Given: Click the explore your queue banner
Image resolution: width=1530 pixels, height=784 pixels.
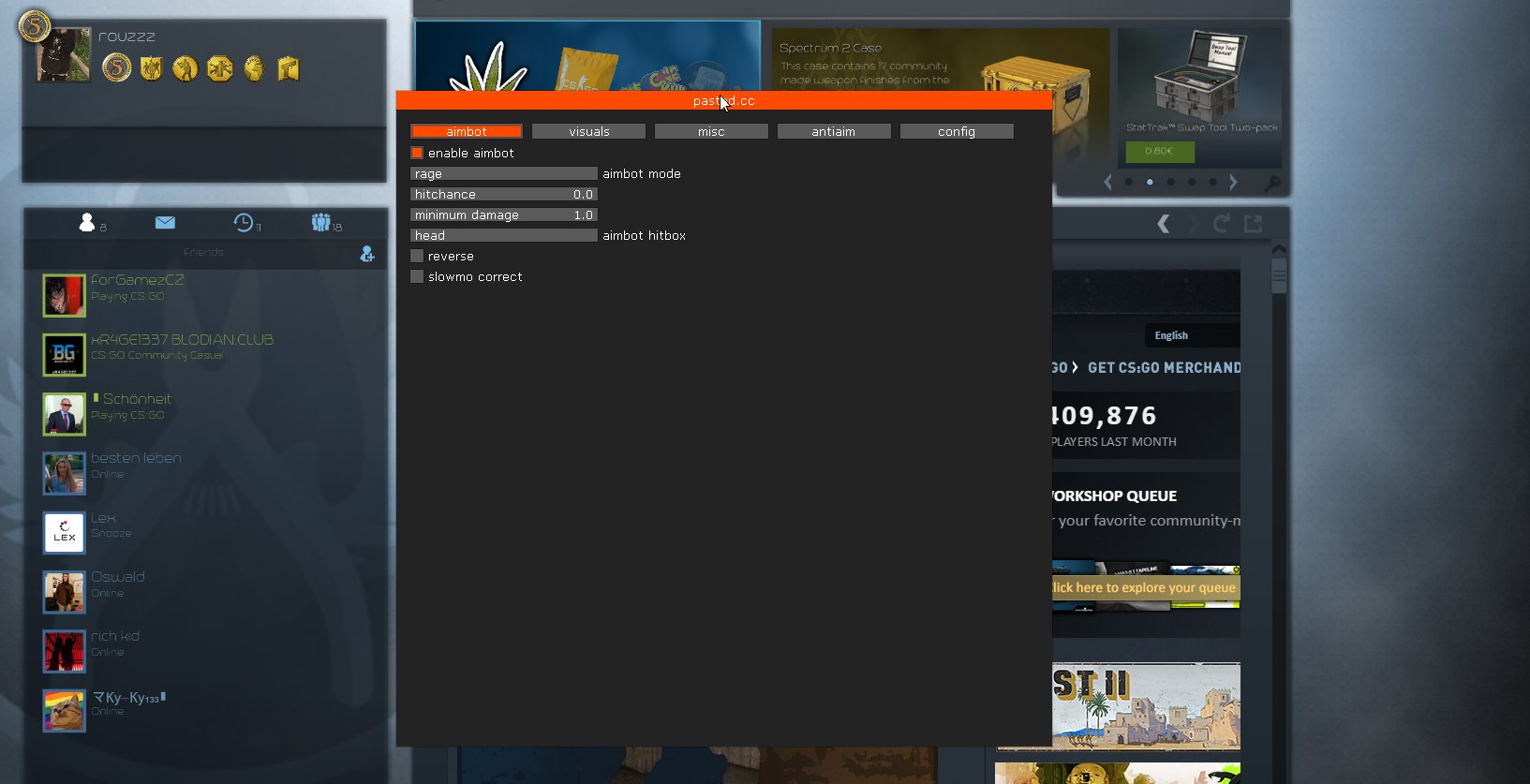Looking at the screenshot, I should point(1146,587).
